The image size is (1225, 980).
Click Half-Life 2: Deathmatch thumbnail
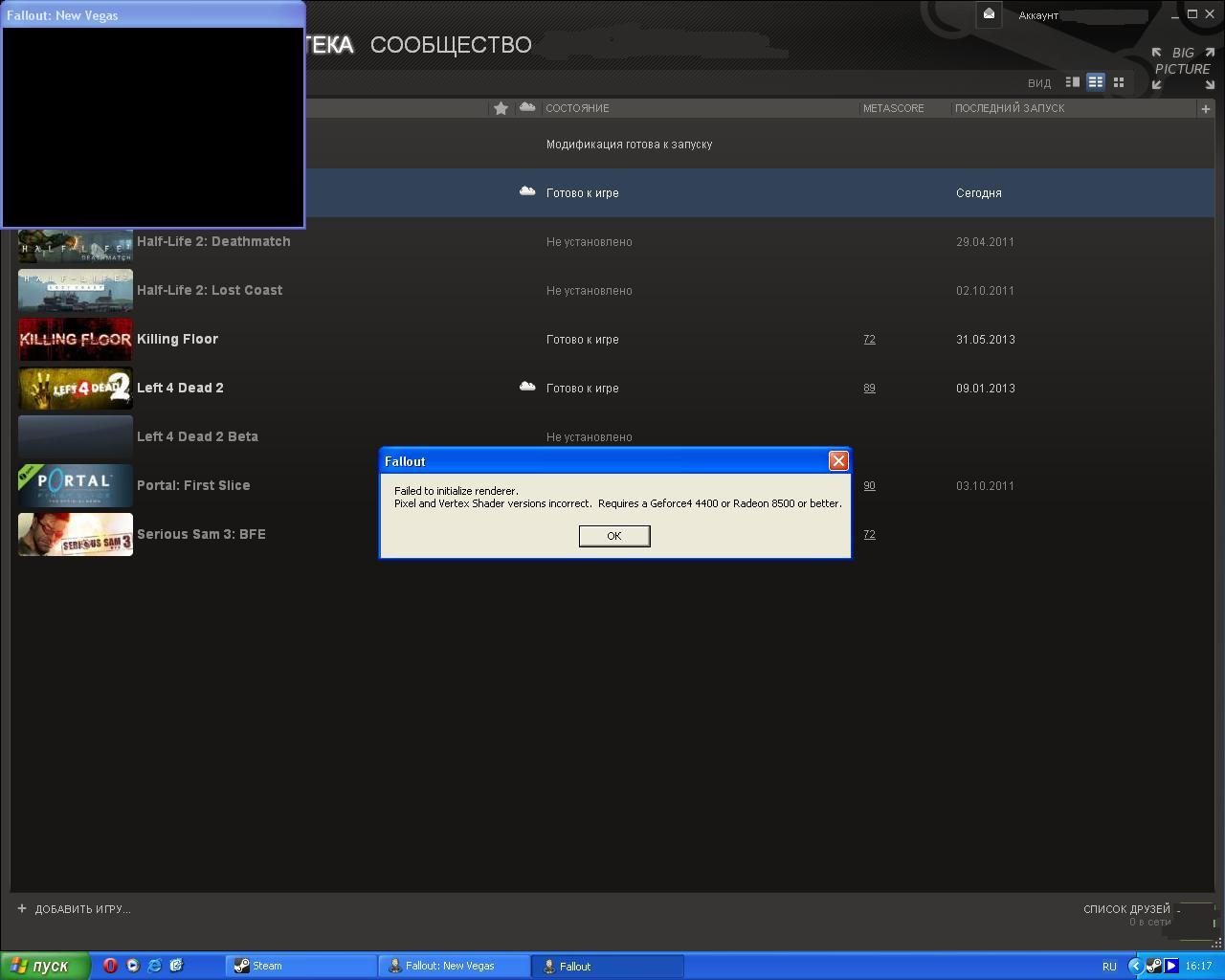click(76, 246)
